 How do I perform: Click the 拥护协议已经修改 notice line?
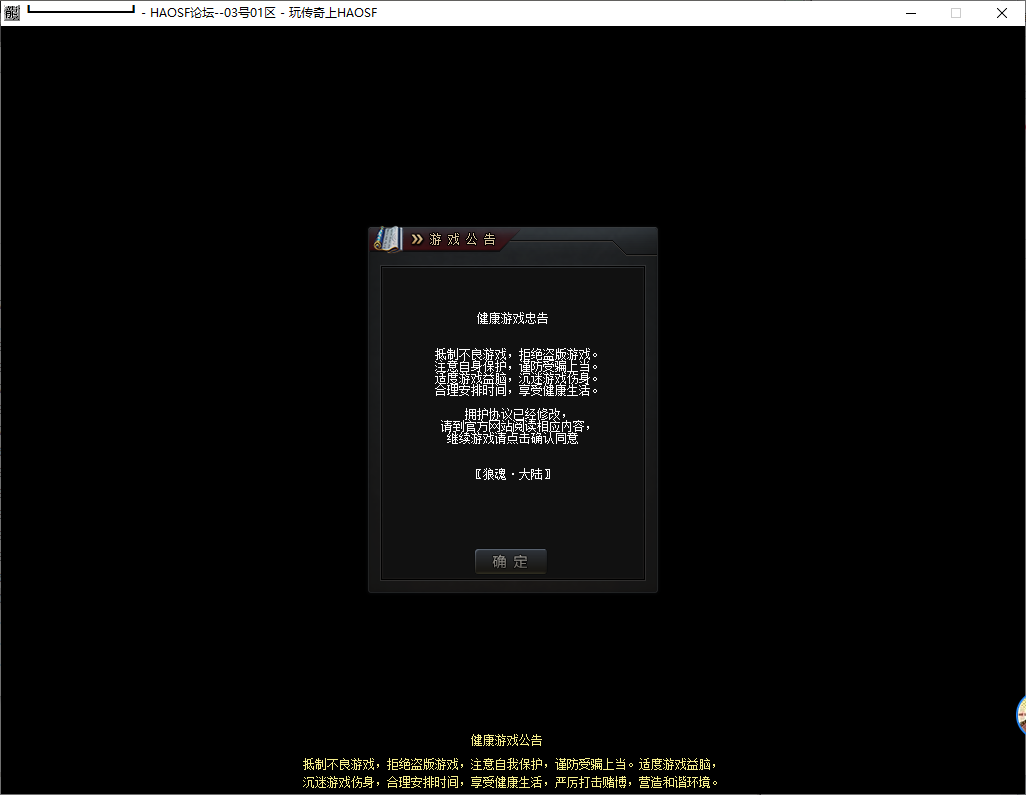tap(515, 414)
